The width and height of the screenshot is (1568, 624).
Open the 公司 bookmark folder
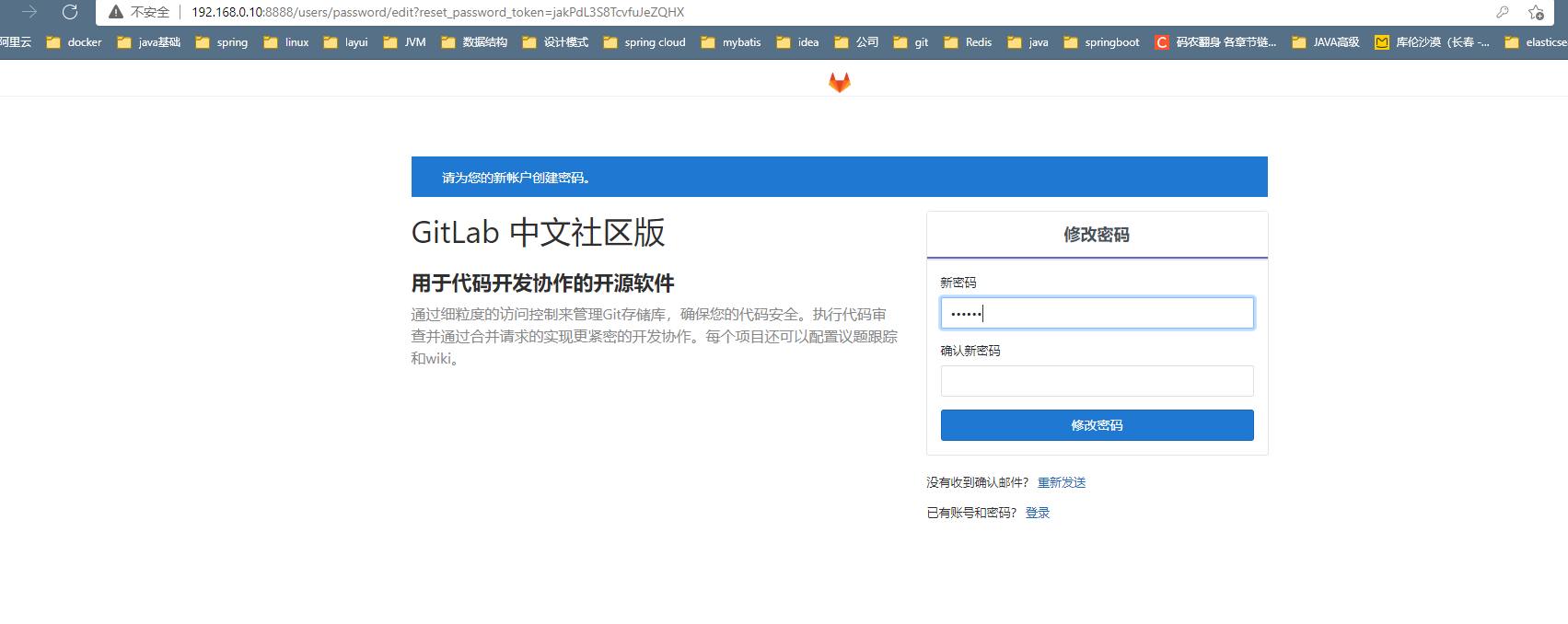point(856,42)
